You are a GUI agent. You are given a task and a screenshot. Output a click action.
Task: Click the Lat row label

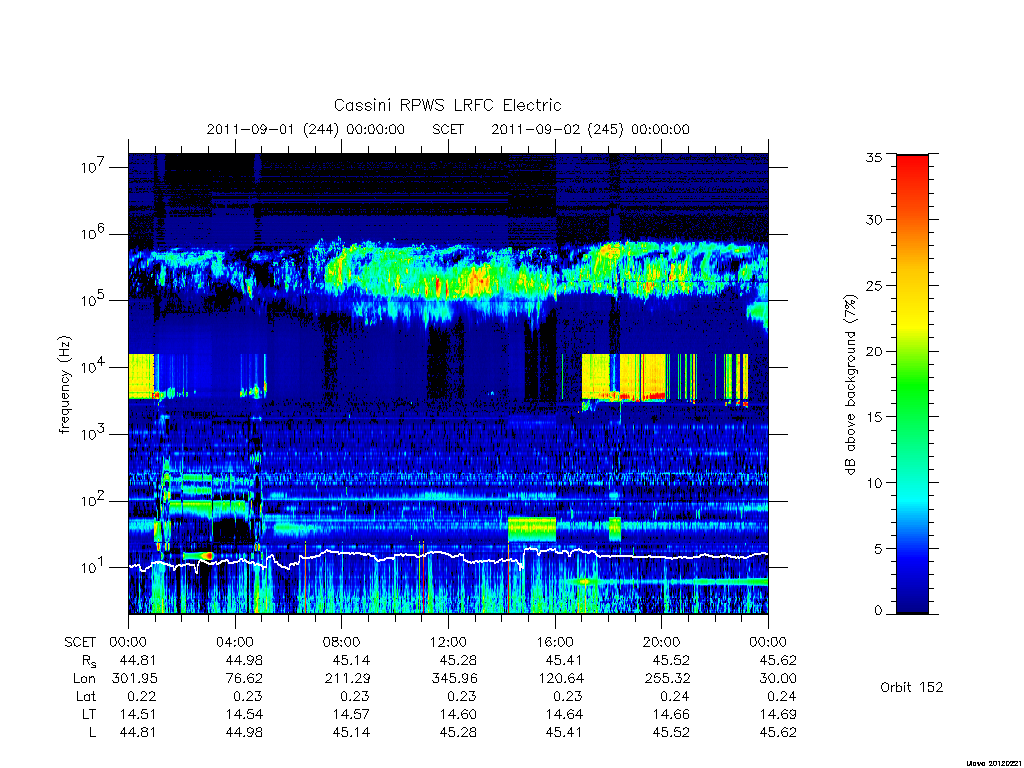[x=86, y=696]
